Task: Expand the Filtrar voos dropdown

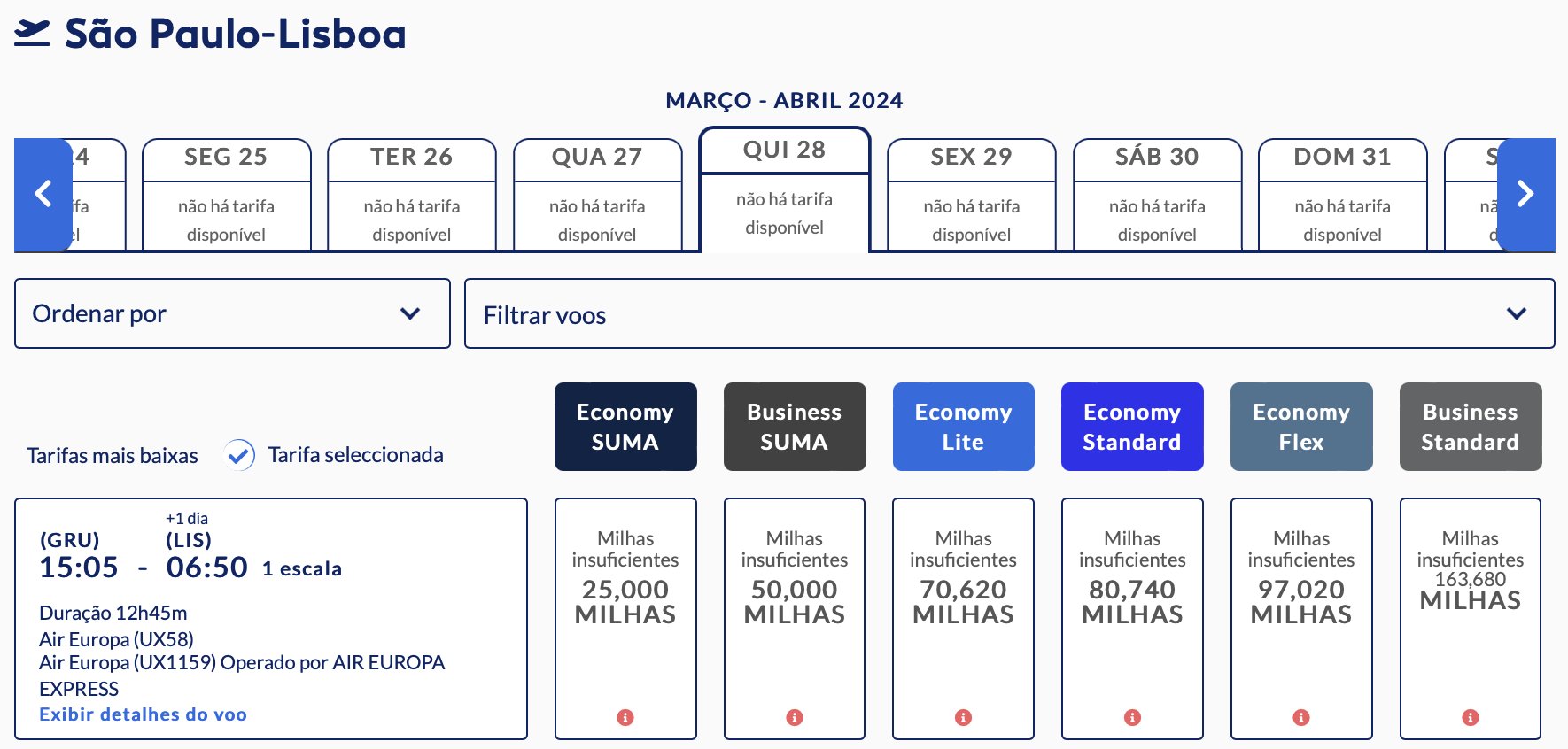Action: [x=1010, y=313]
